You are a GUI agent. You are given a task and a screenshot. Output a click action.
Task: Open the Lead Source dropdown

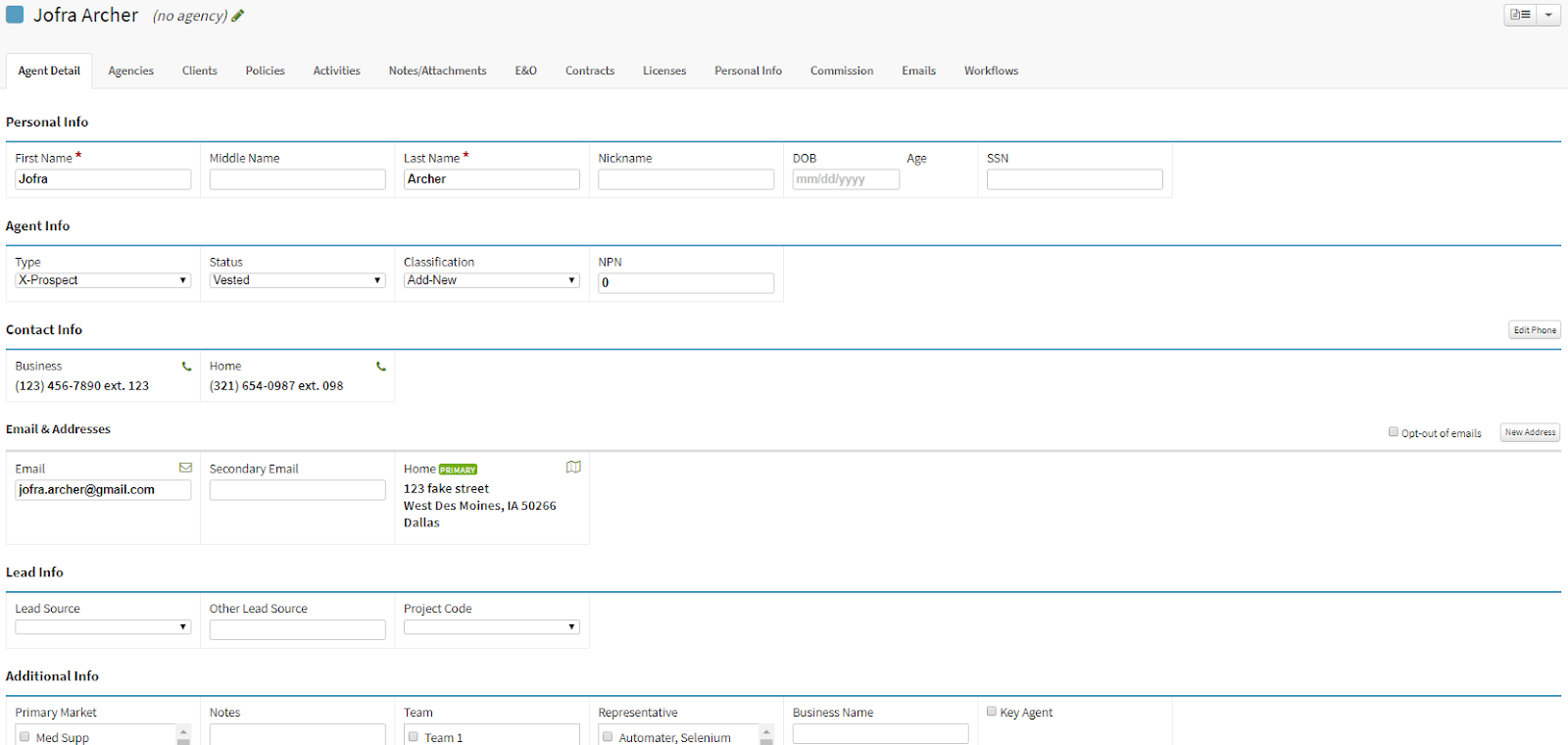point(103,627)
